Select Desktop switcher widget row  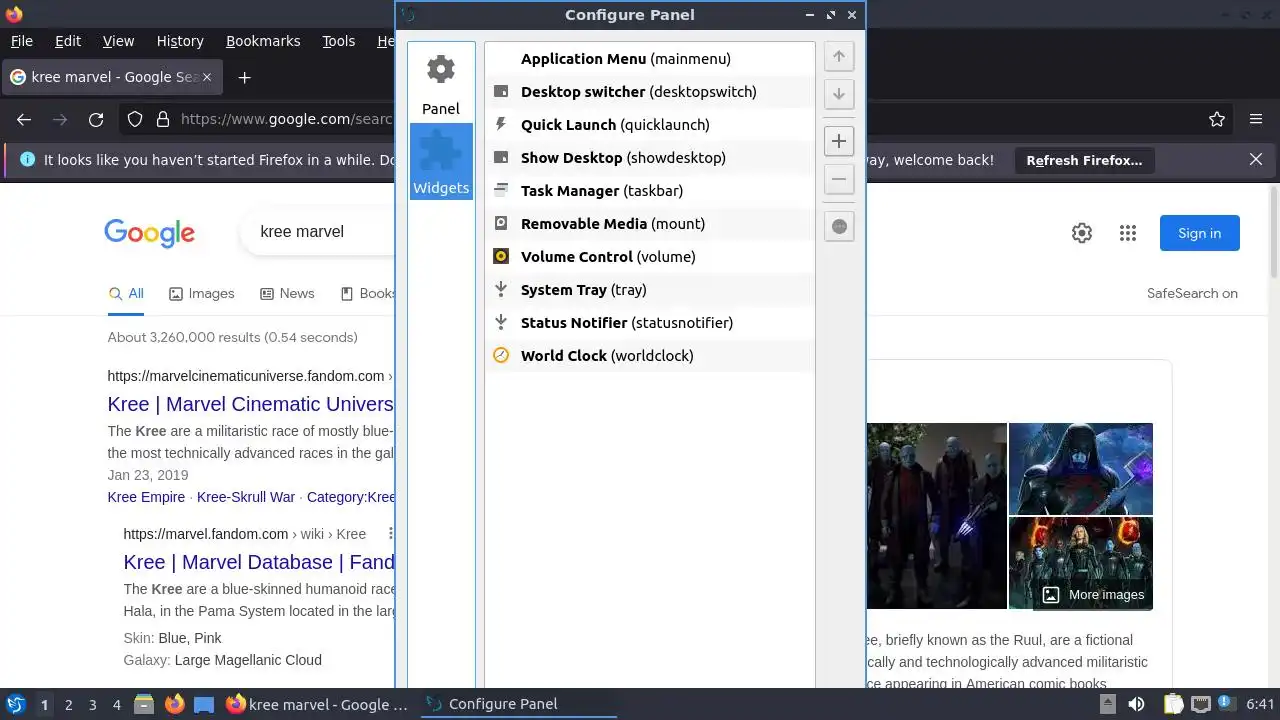[x=650, y=92]
